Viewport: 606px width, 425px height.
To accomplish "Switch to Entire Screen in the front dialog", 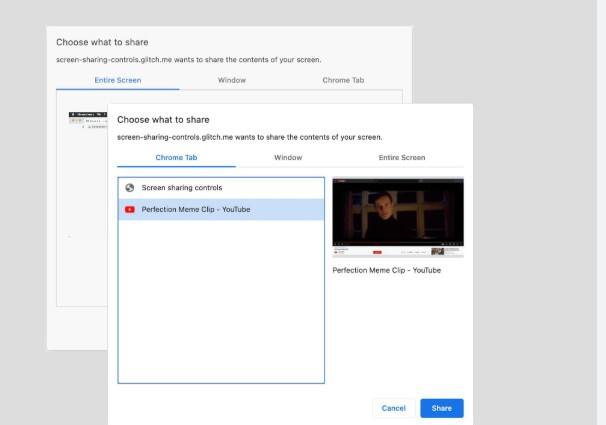I will [402, 158].
